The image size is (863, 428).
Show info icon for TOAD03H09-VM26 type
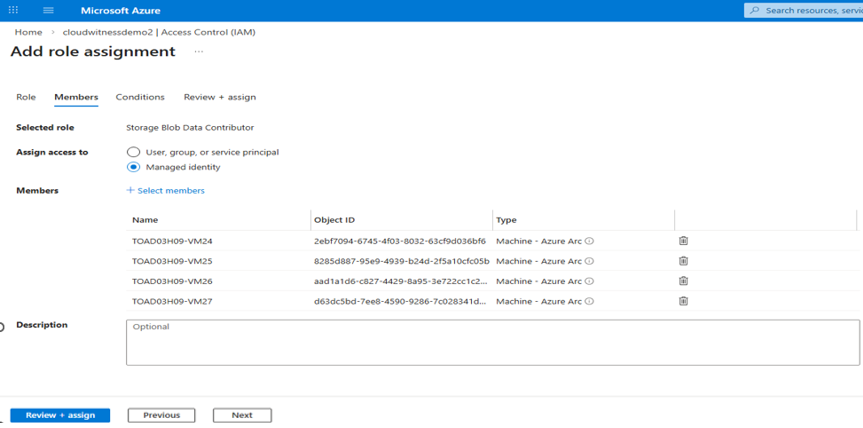[x=589, y=281]
